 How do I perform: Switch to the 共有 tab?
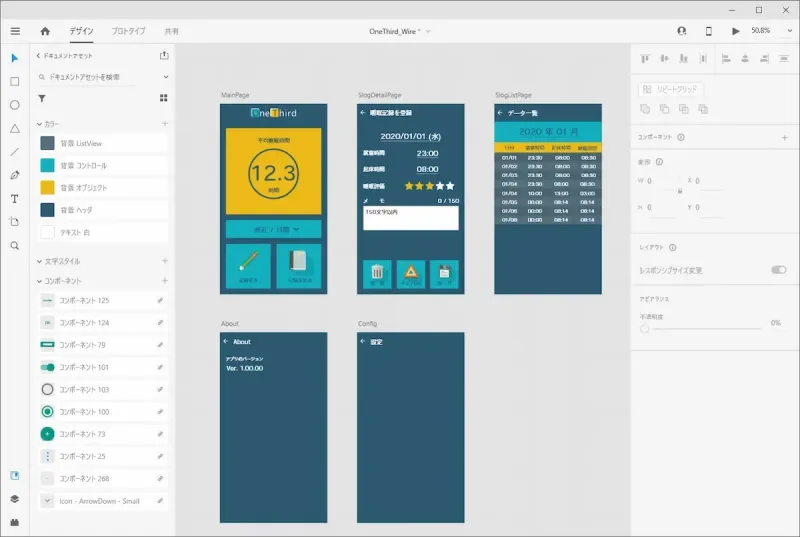coord(171,32)
